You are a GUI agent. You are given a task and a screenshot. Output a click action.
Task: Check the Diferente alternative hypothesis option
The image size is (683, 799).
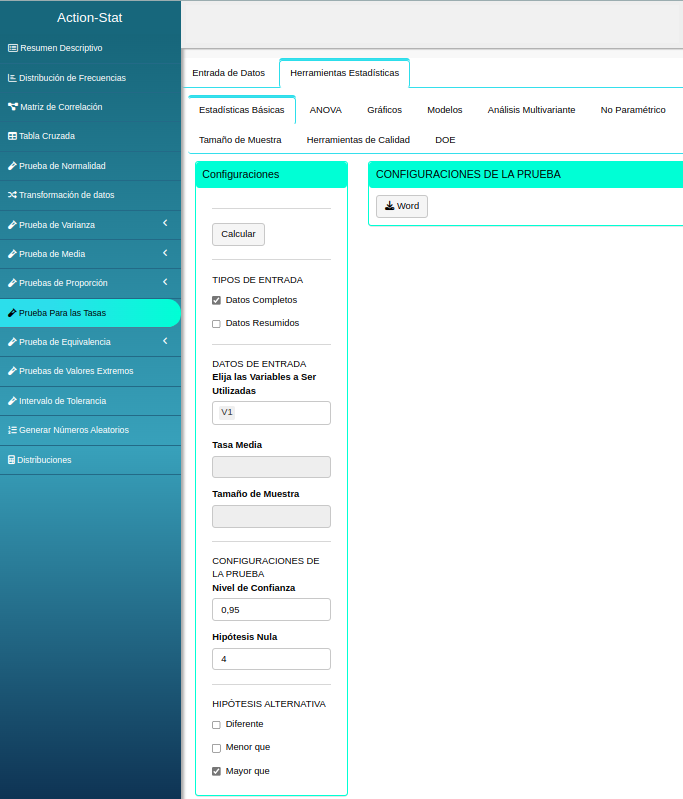[216, 725]
